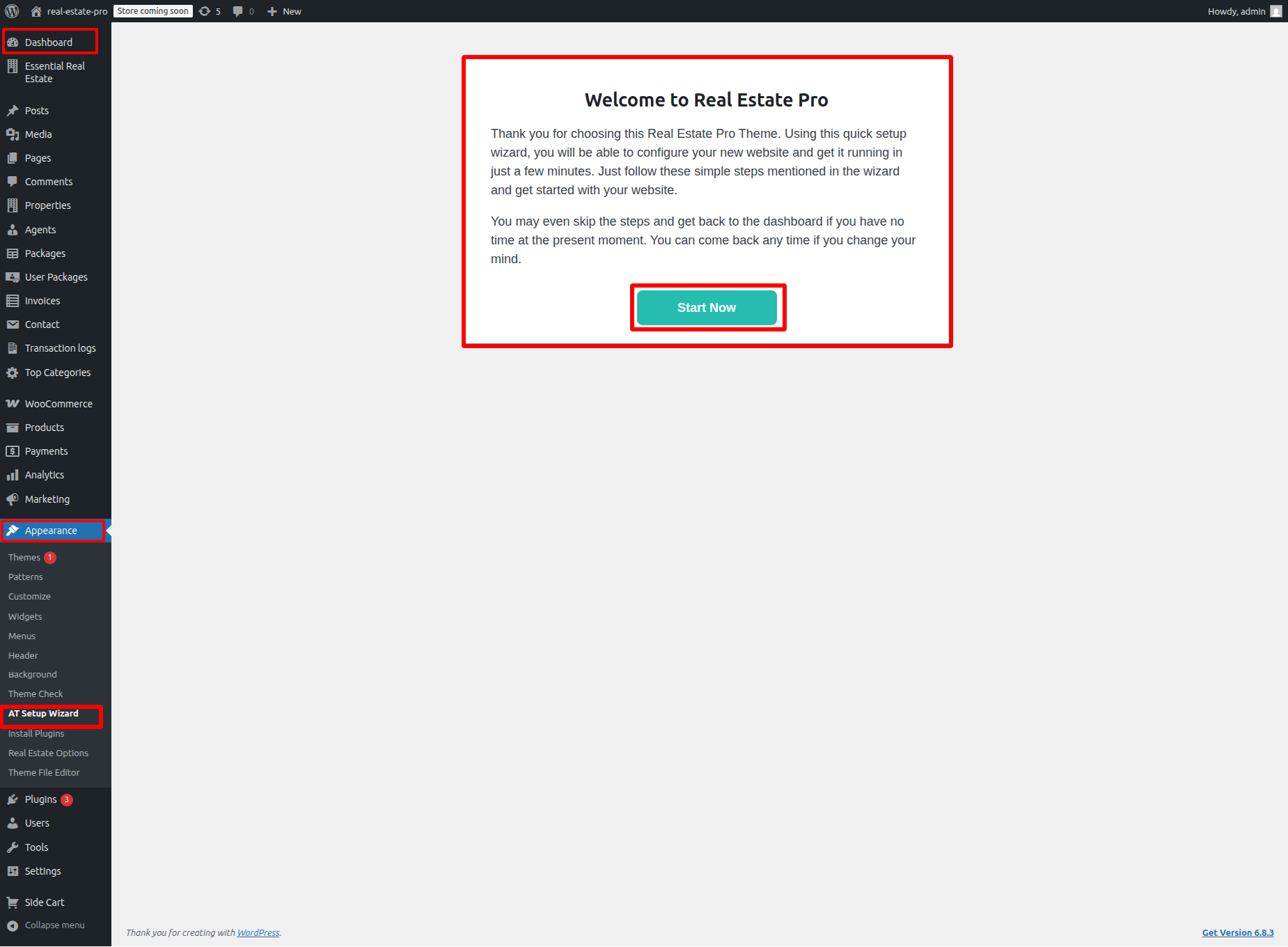Click the admin user avatar

click(1275, 11)
